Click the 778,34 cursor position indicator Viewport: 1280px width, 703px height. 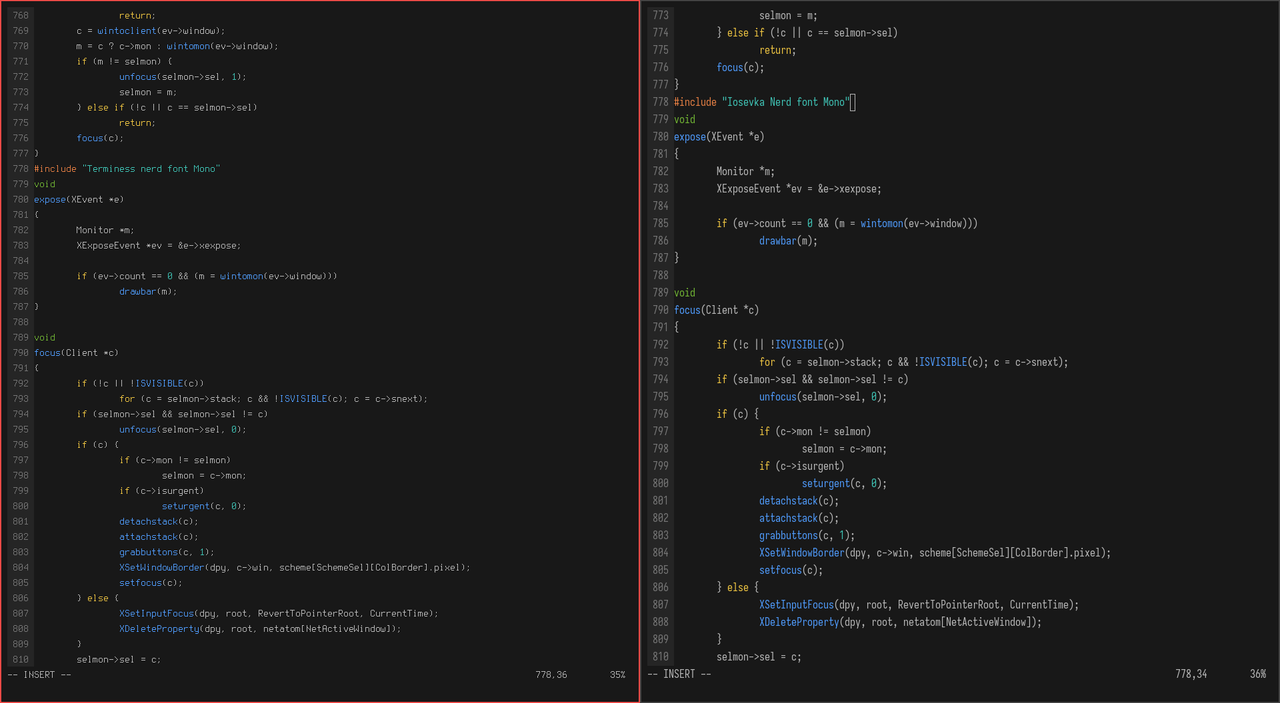click(1191, 674)
